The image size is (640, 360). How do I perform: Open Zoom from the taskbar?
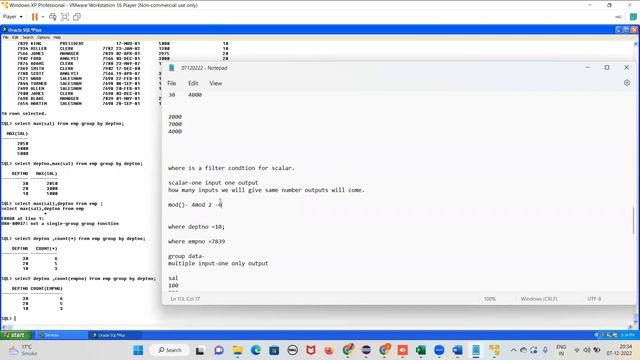click(439, 350)
